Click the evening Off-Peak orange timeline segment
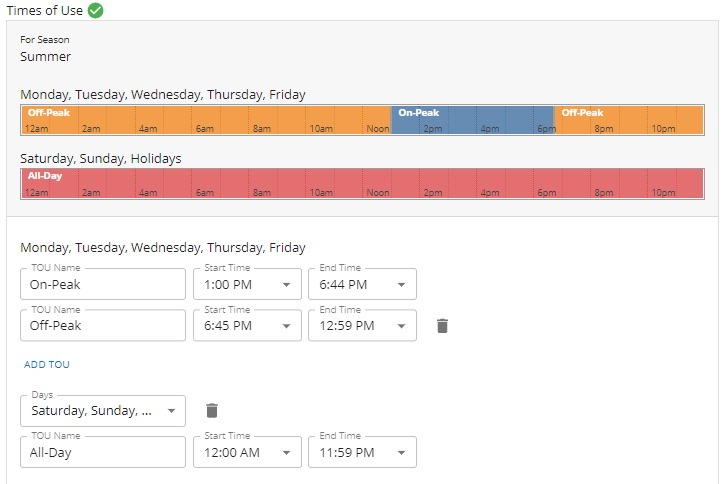 pyautogui.click(x=630, y=120)
